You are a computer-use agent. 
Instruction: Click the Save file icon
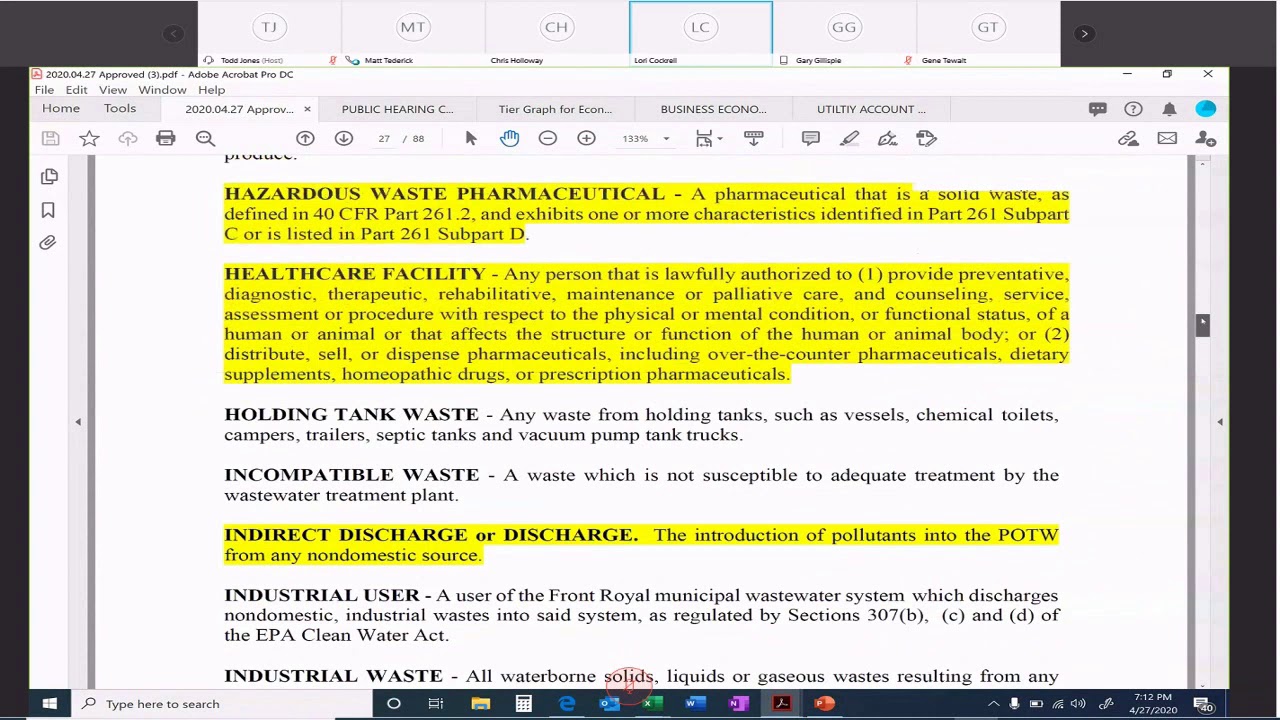[x=51, y=139]
